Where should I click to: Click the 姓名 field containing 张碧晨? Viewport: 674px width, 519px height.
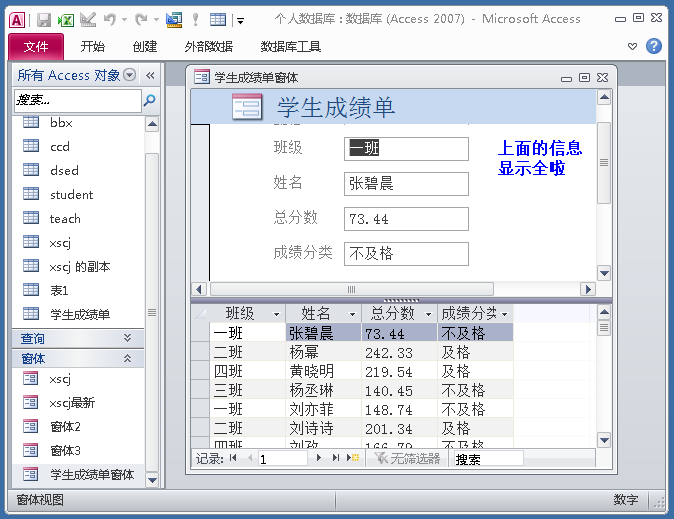[x=406, y=184]
